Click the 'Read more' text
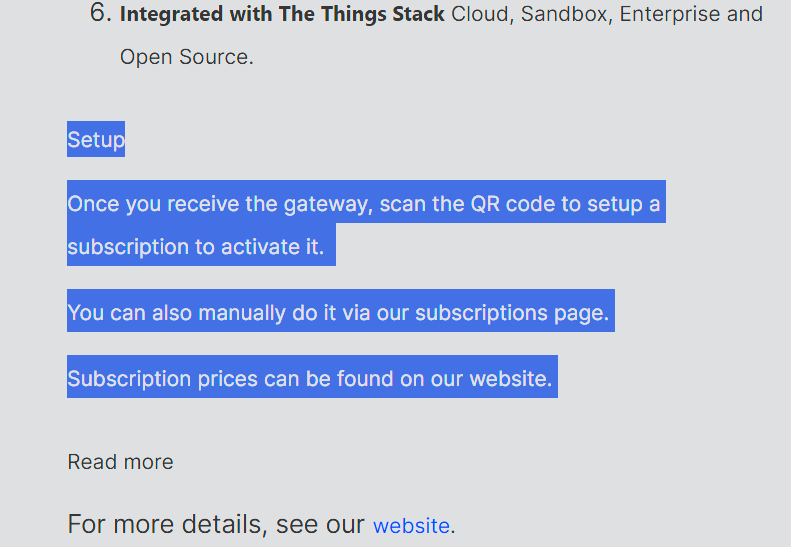This screenshot has width=791, height=547. [x=121, y=462]
